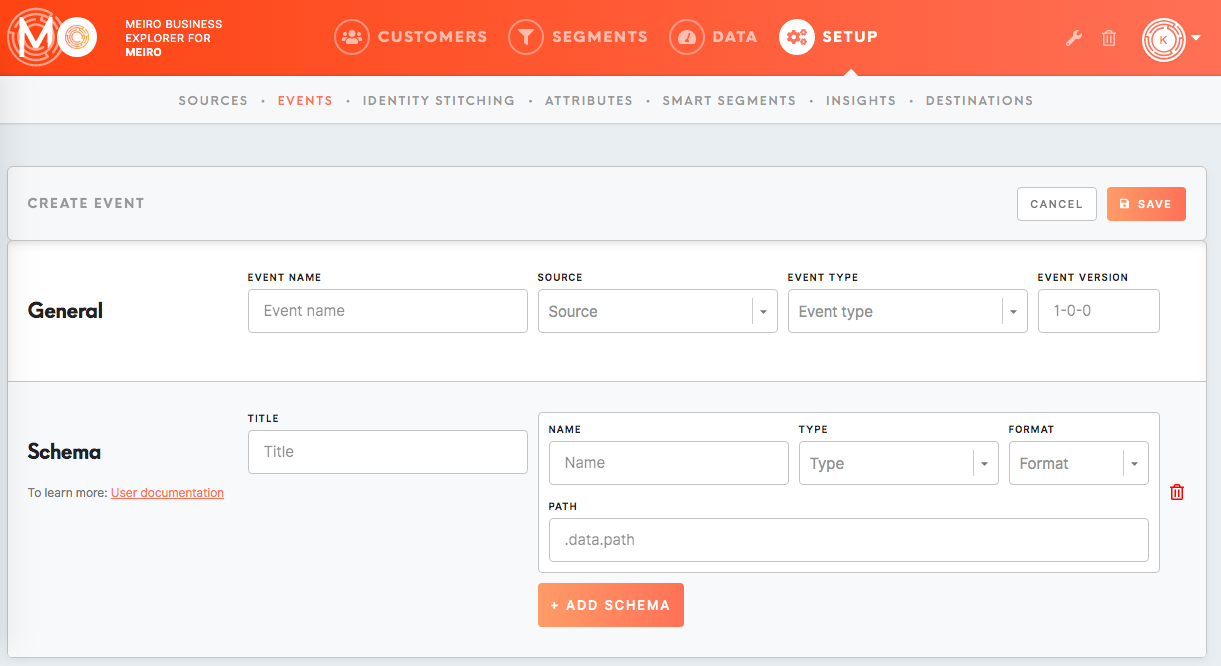Click the Add Schema button
Image resolution: width=1221 pixels, height=666 pixels.
point(611,605)
